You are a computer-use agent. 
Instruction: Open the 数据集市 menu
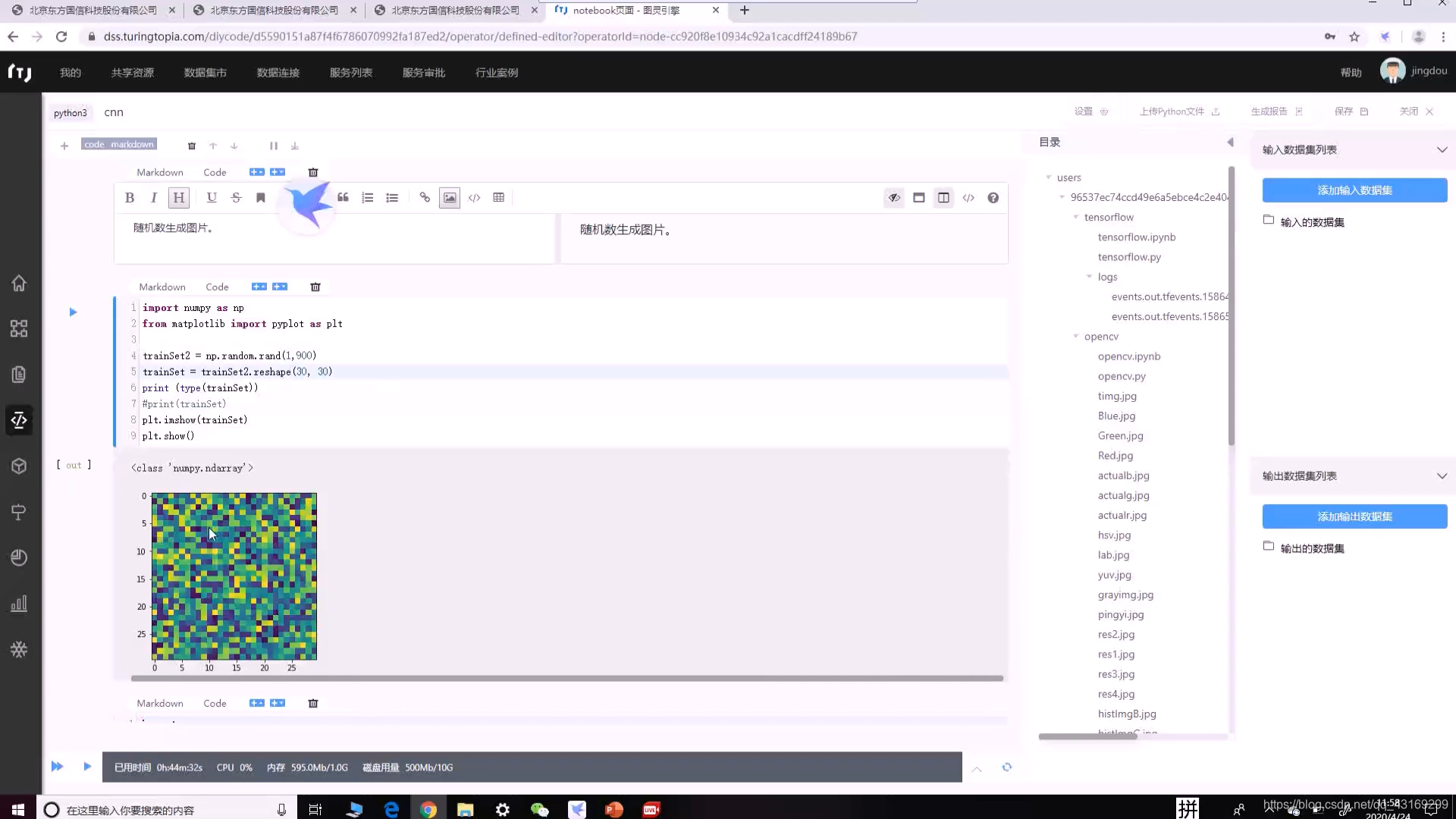[205, 73]
